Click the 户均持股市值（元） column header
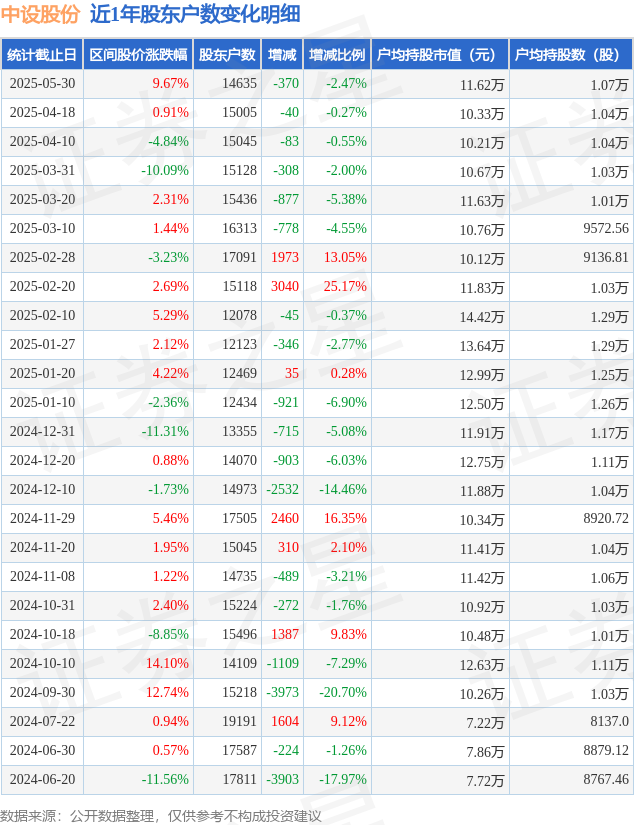Screen dimensions: 634x825 point(440,55)
